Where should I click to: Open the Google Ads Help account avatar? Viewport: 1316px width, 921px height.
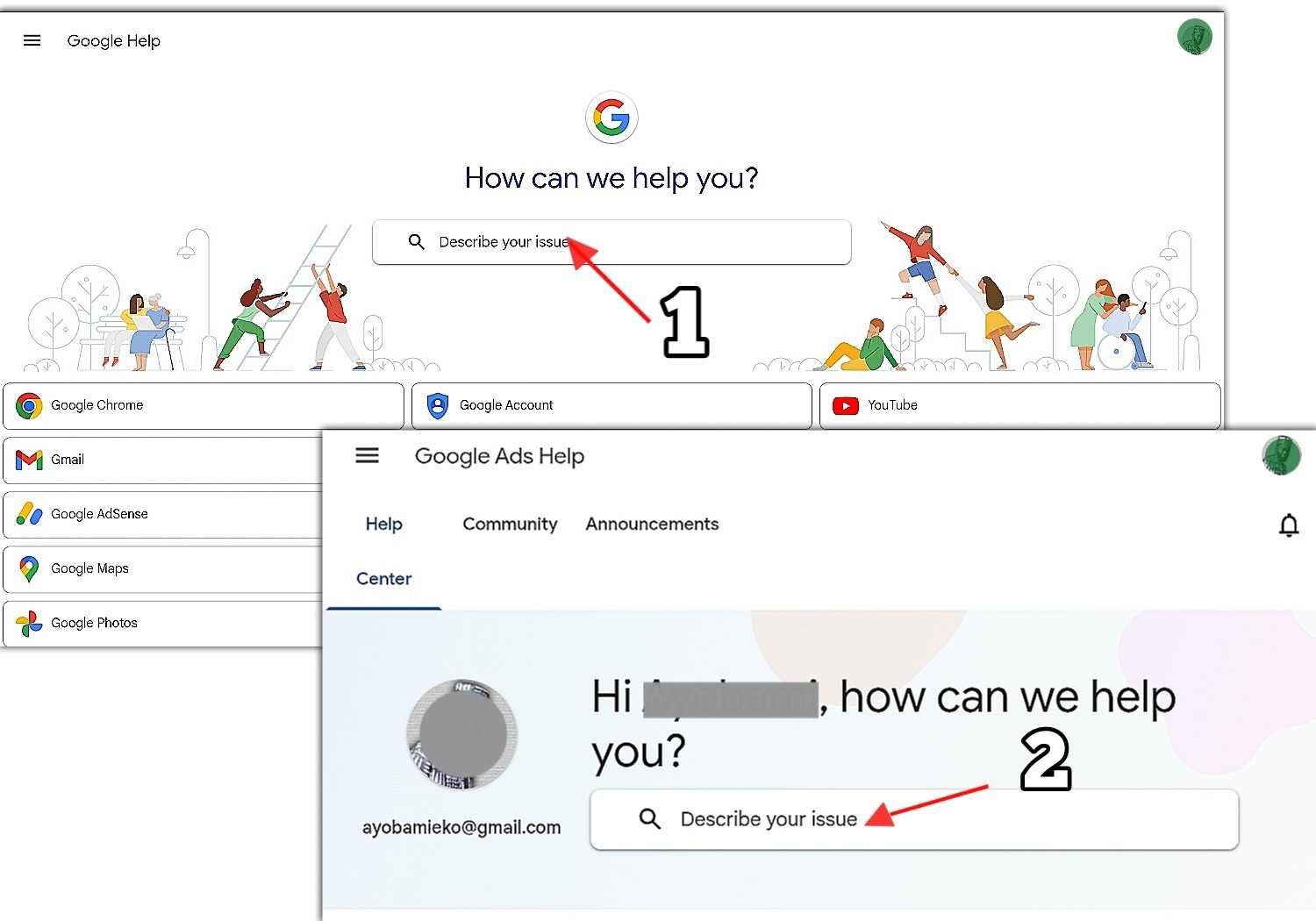[1280, 455]
